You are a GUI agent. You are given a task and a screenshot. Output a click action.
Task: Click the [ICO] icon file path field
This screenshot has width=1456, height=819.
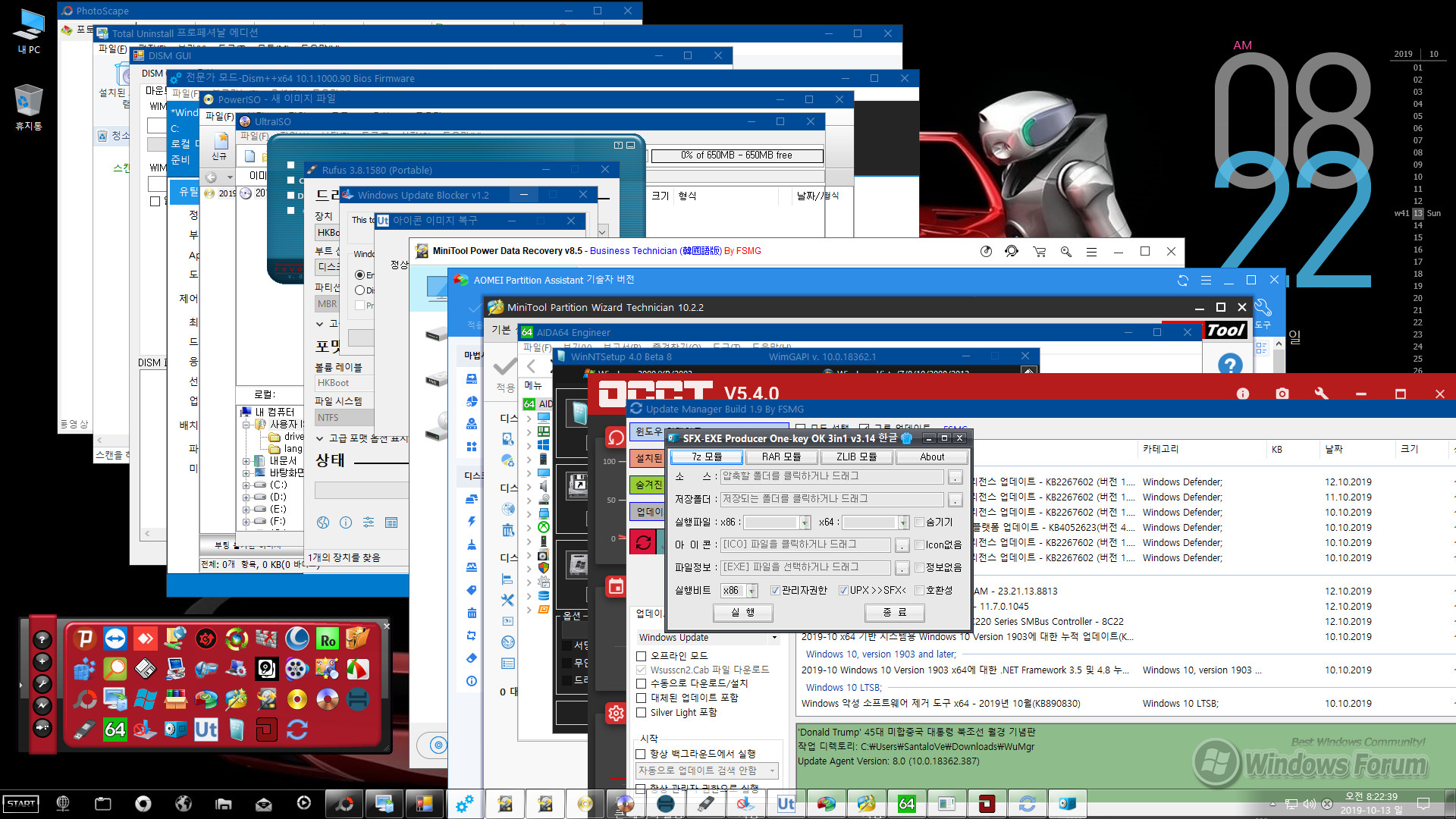click(x=805, y=545)
